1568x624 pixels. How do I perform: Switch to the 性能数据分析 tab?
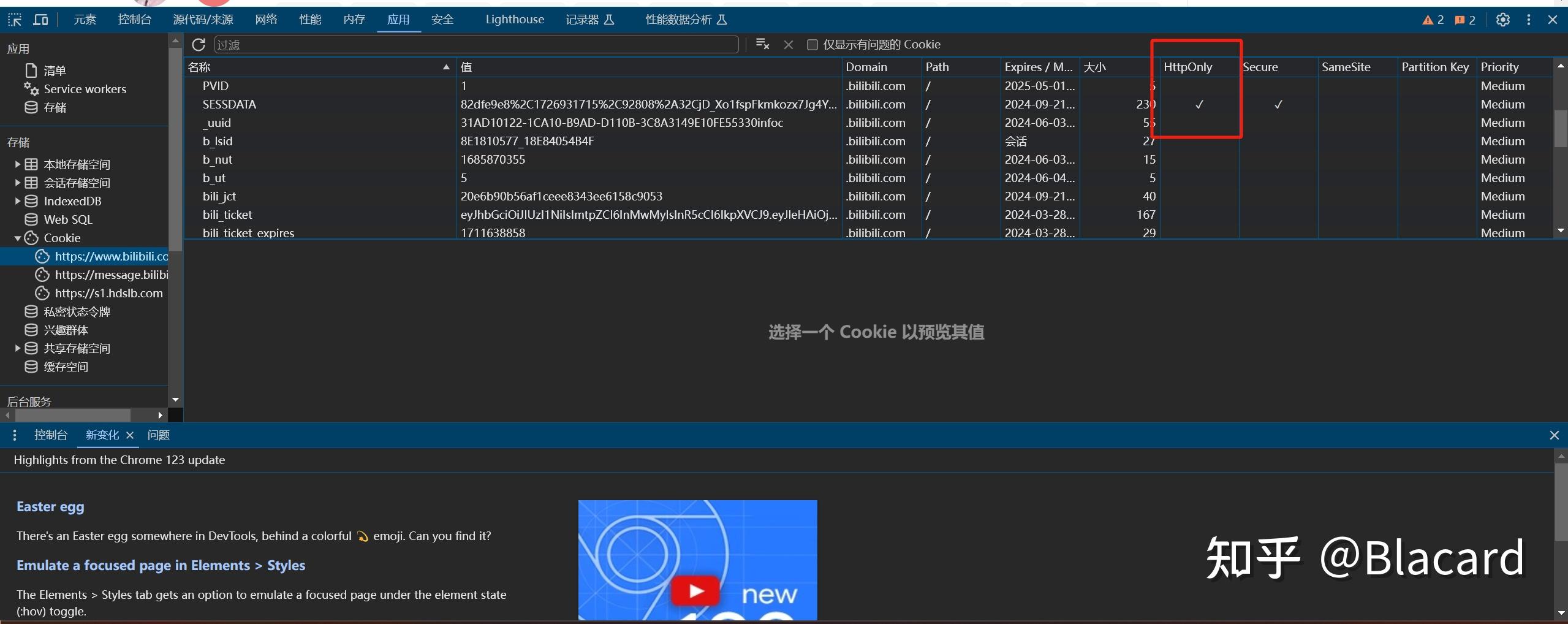[x=686, y=20]
